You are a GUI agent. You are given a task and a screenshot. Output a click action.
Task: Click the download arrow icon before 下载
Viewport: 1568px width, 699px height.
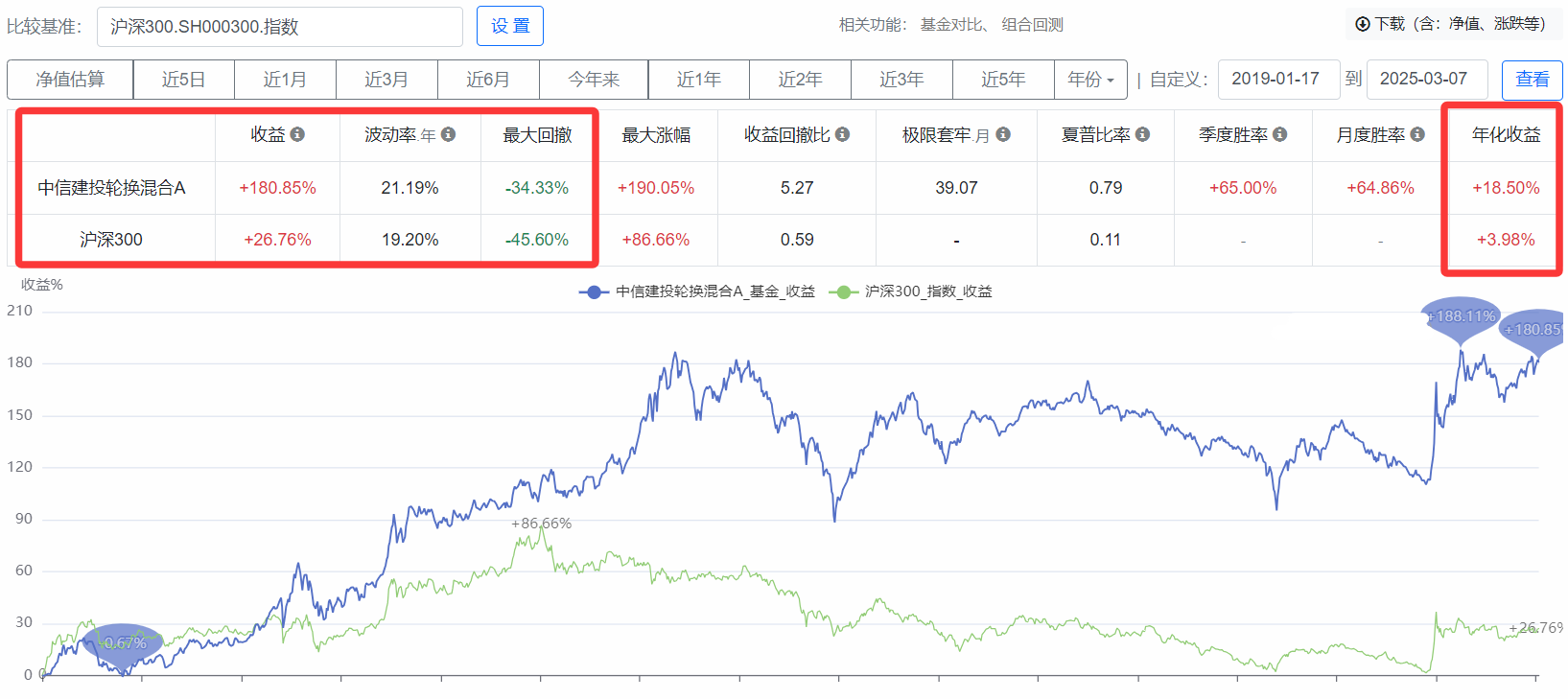coord(1362,24)
